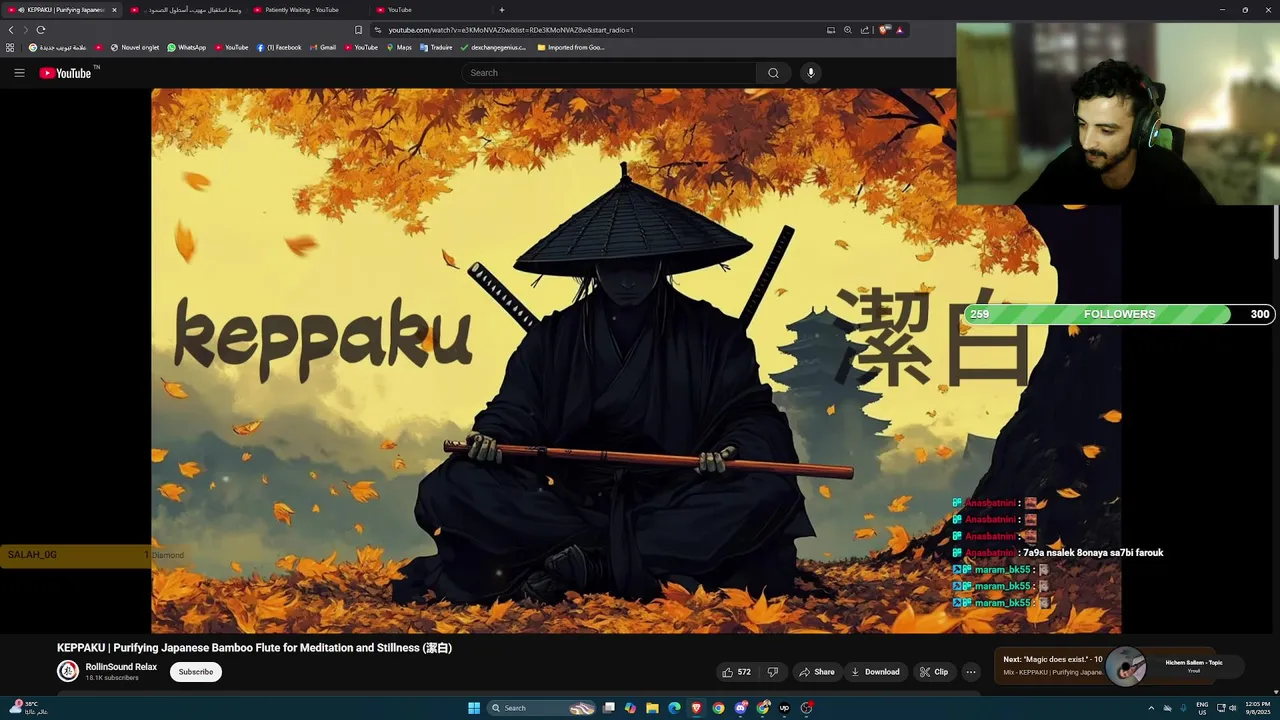
Task: Open the ENG US language switcher
Action: click(x=1202, y=708)
